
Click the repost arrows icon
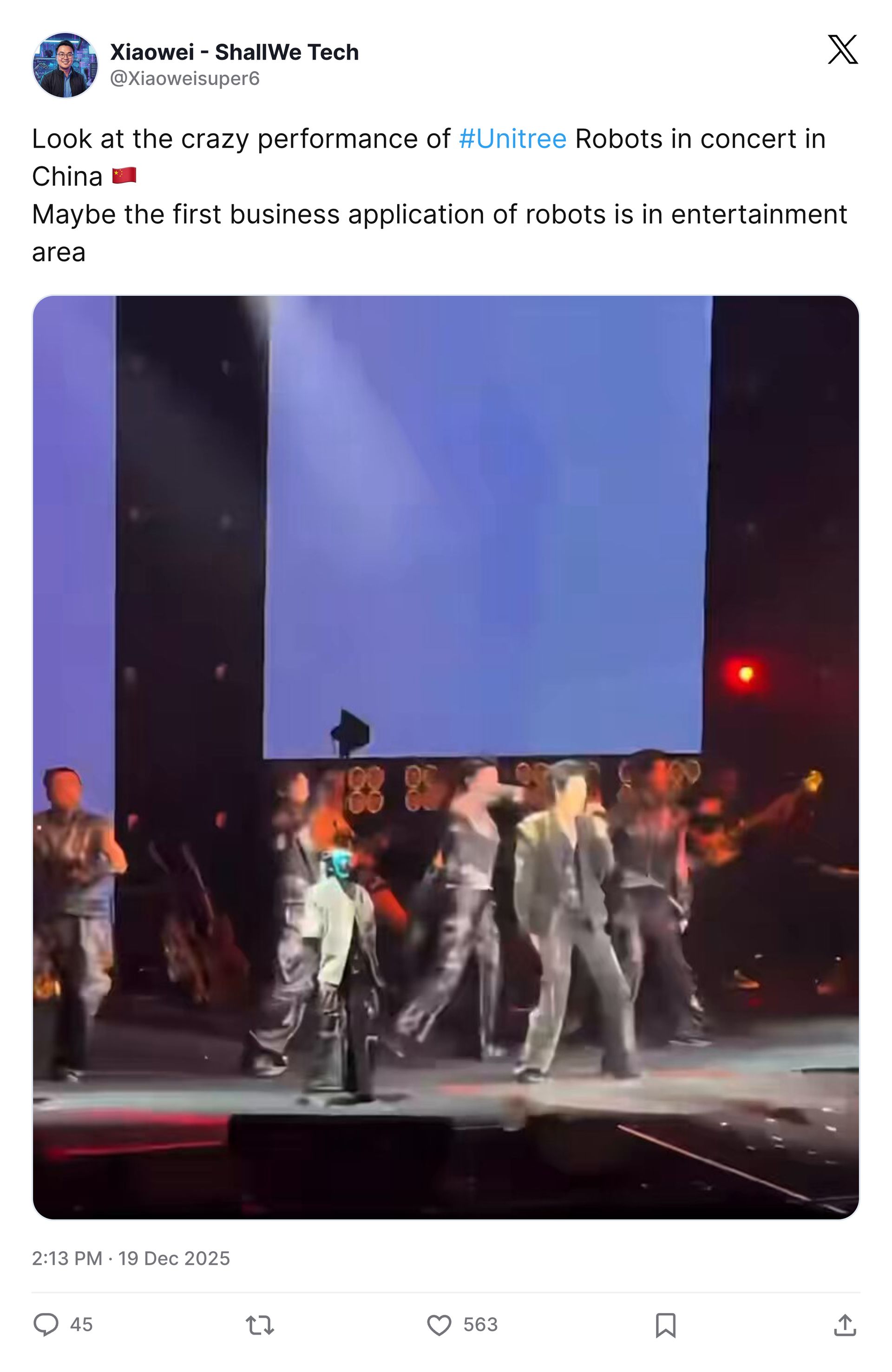click(x=260, y=1325)
